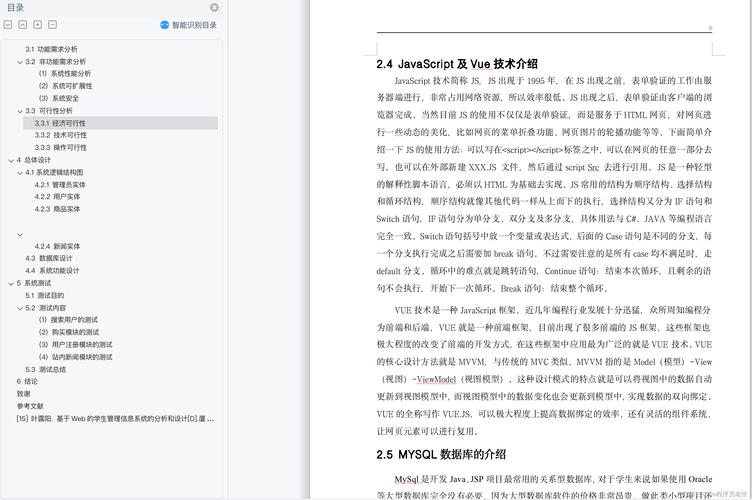Jump to 3.3.3 操作可行性
The width and height of the screenshot is (752, 500).
point(60,148)
